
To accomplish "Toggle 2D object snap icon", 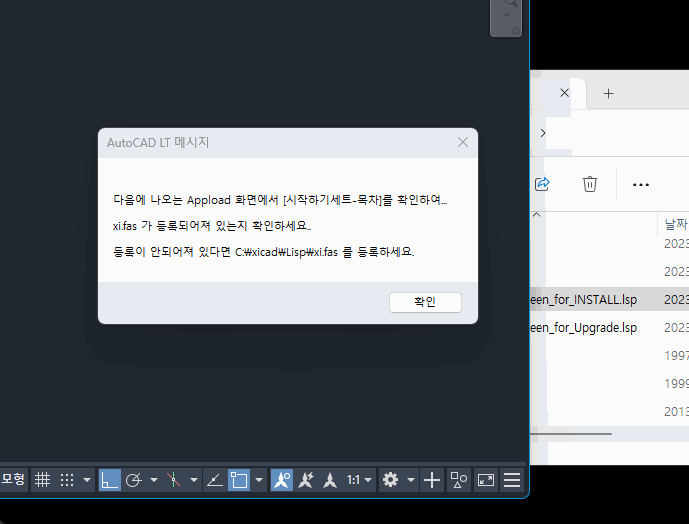I will point(239,480).
